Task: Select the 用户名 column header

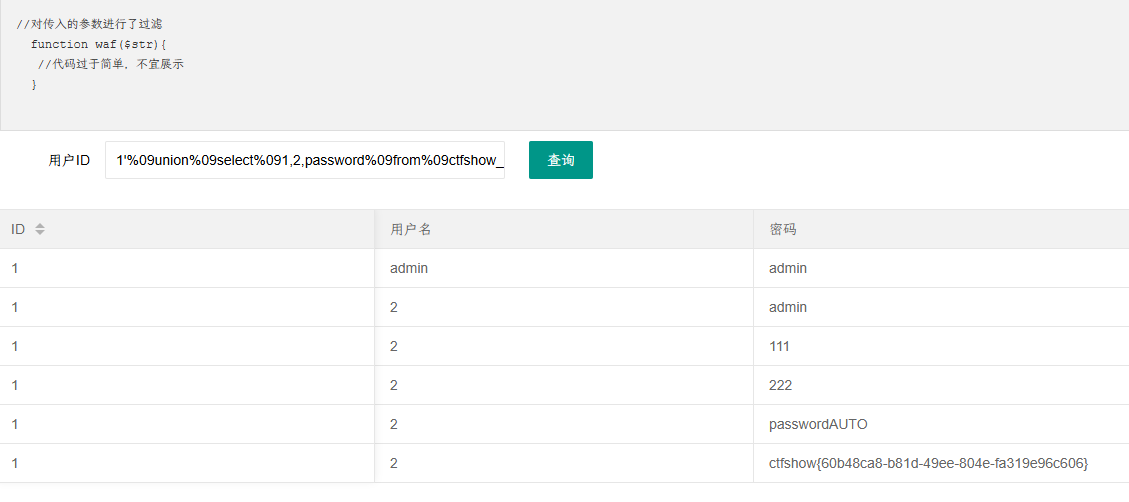Action: 564,229
